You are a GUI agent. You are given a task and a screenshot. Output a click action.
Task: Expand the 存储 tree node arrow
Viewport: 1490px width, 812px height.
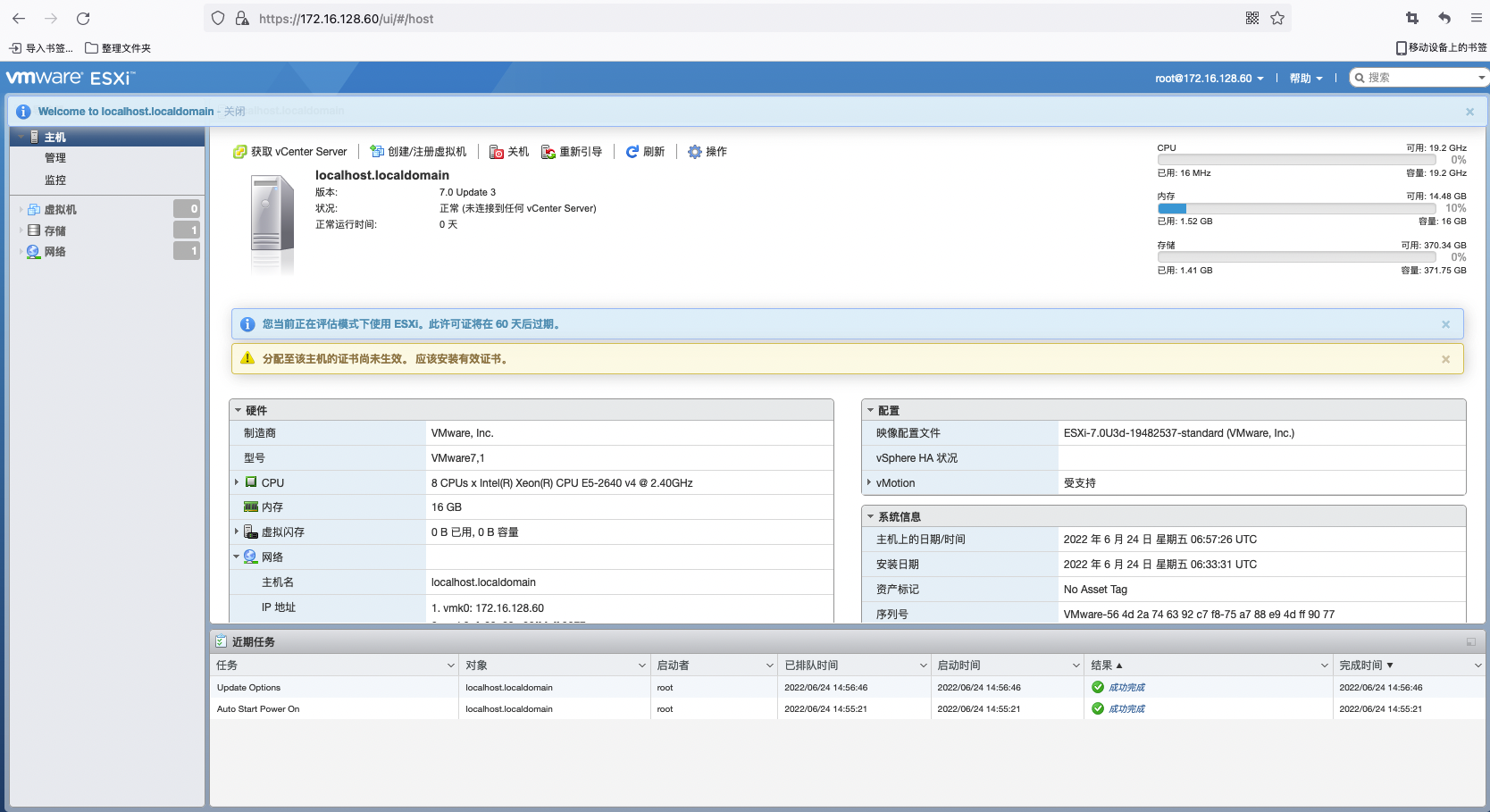click(21, 230)
